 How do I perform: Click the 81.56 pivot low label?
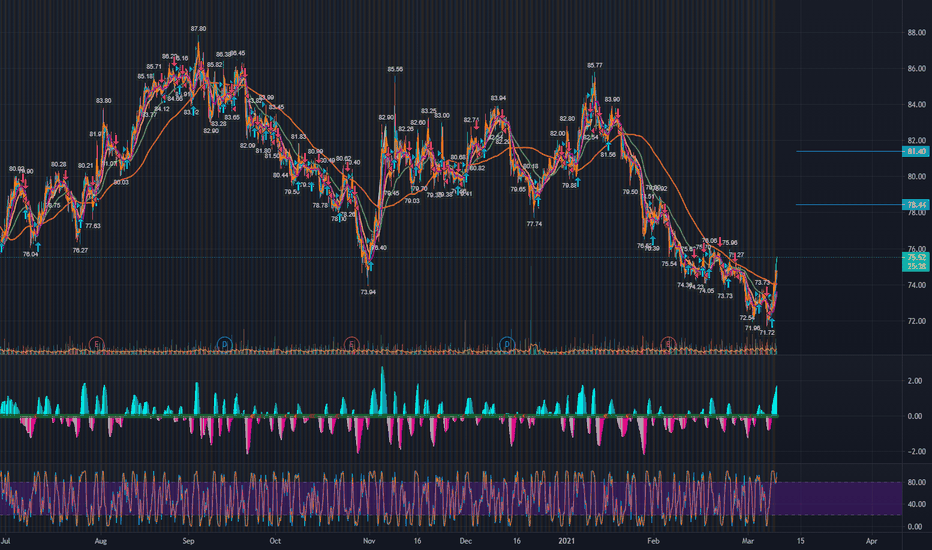pyautogui.click(x=608, y=155)
